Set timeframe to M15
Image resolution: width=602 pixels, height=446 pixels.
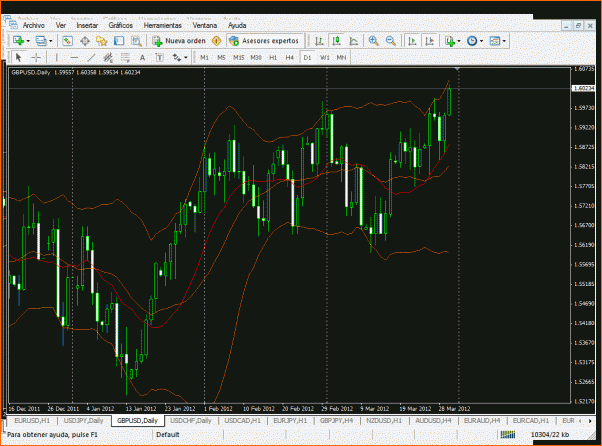(x=238, y=58)
